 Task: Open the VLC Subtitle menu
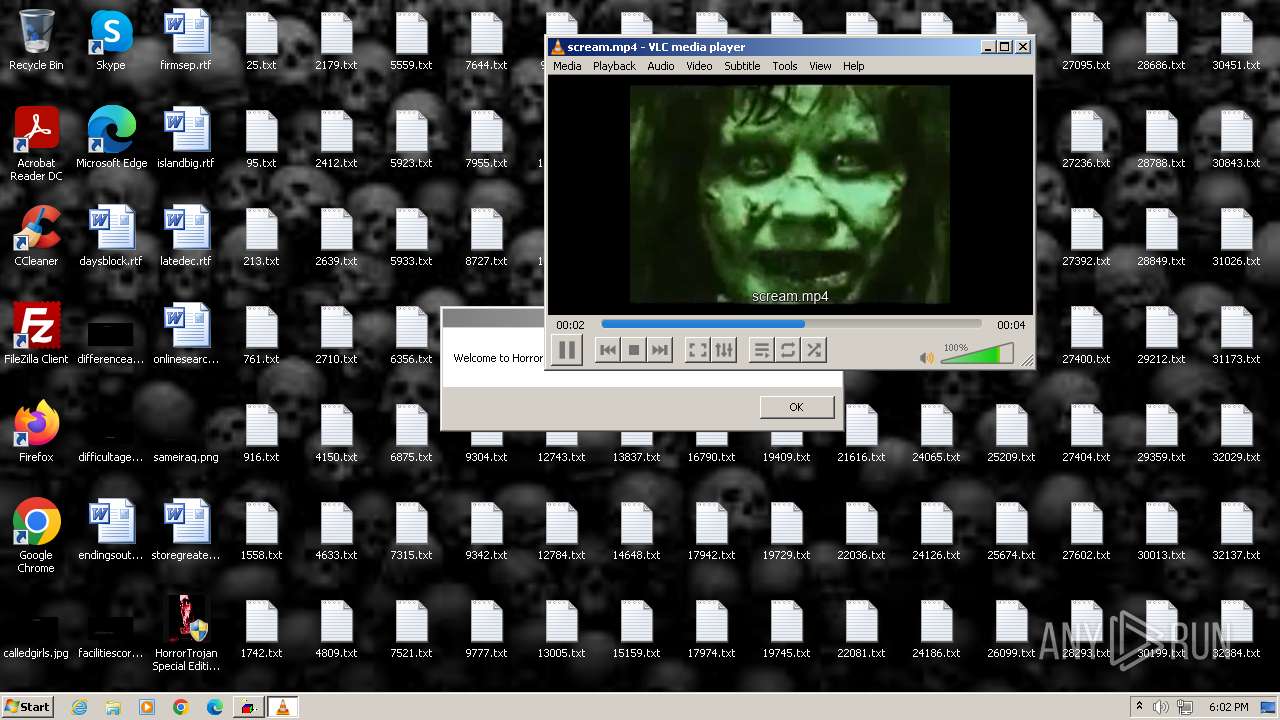point(742,66)
